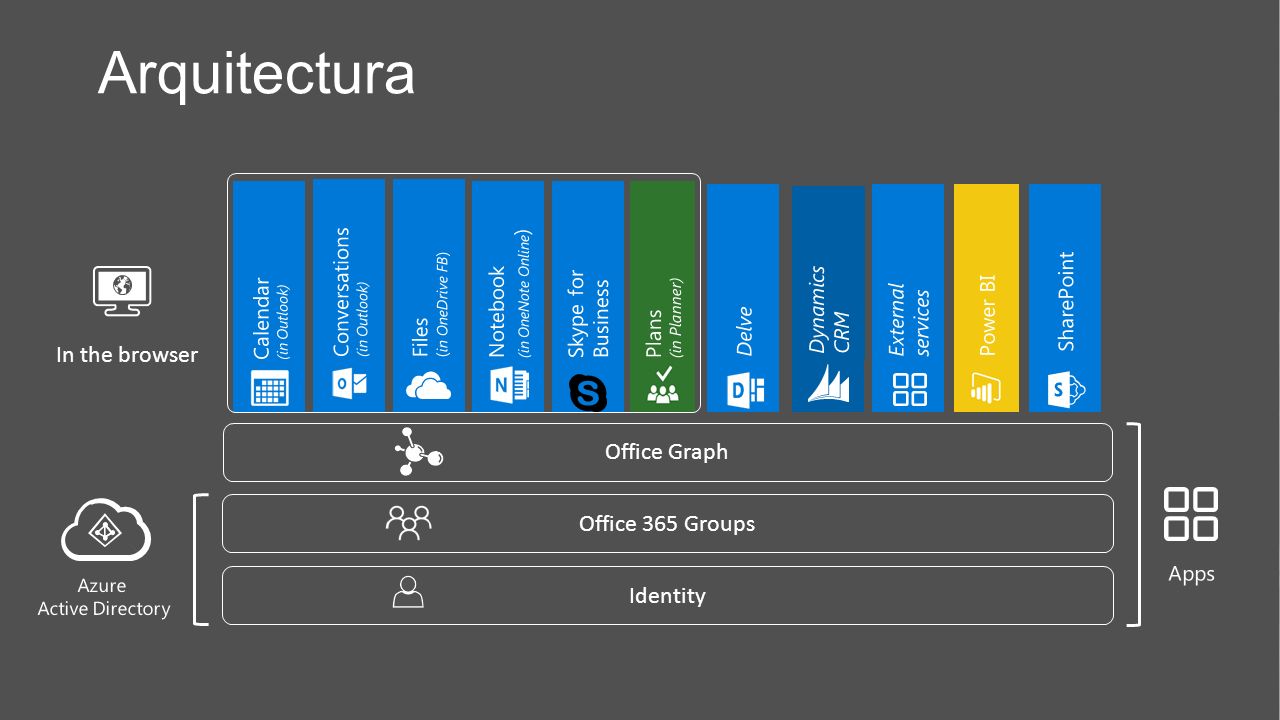
Task: Click the Delve column label
Action: point(744,331)
